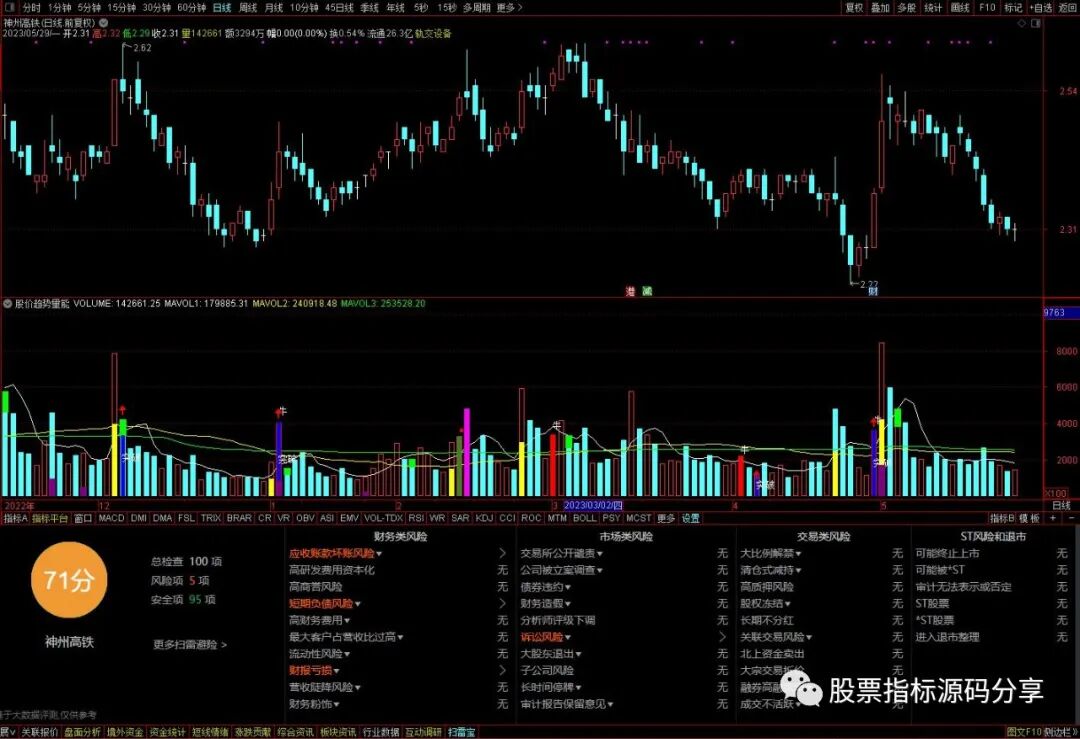Click the diamond icon at chart top right
This screenshot has width=1080, height=739.
(x=1021, y=23)
